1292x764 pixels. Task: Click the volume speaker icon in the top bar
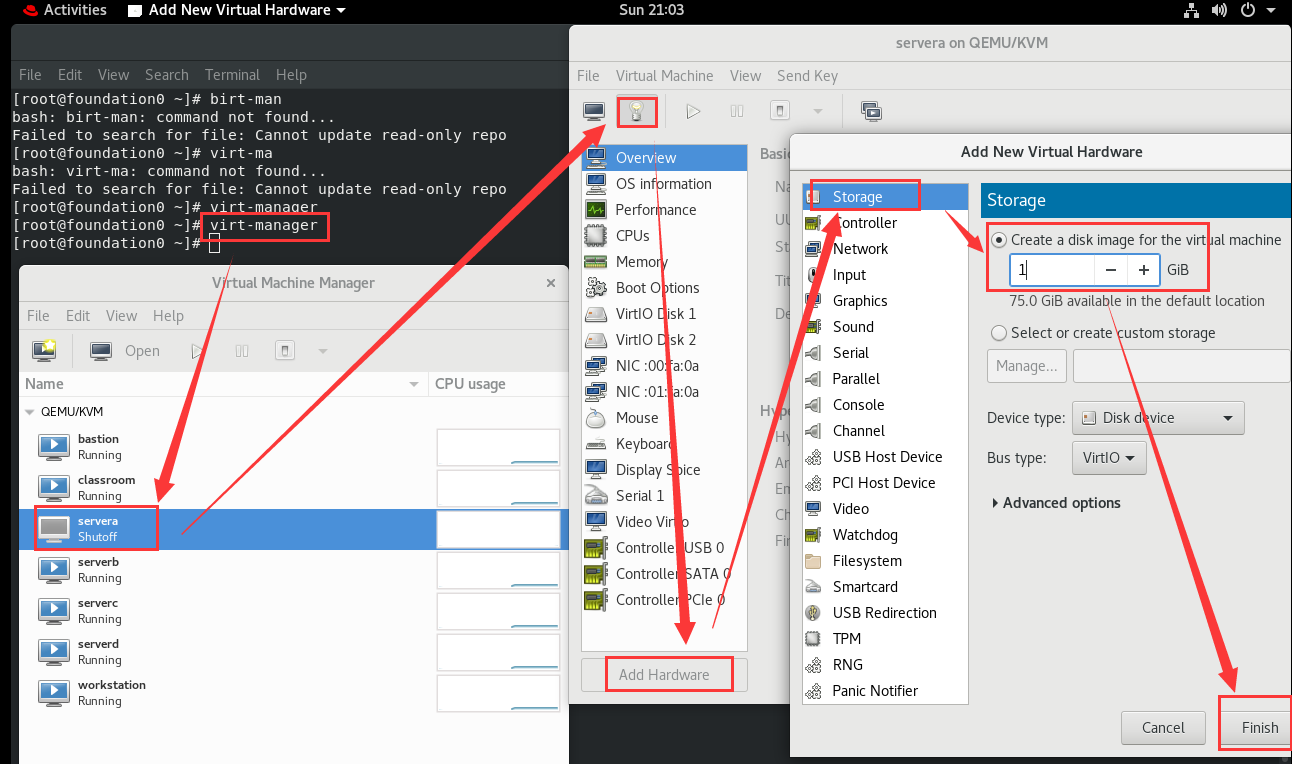pos(1220,10)
